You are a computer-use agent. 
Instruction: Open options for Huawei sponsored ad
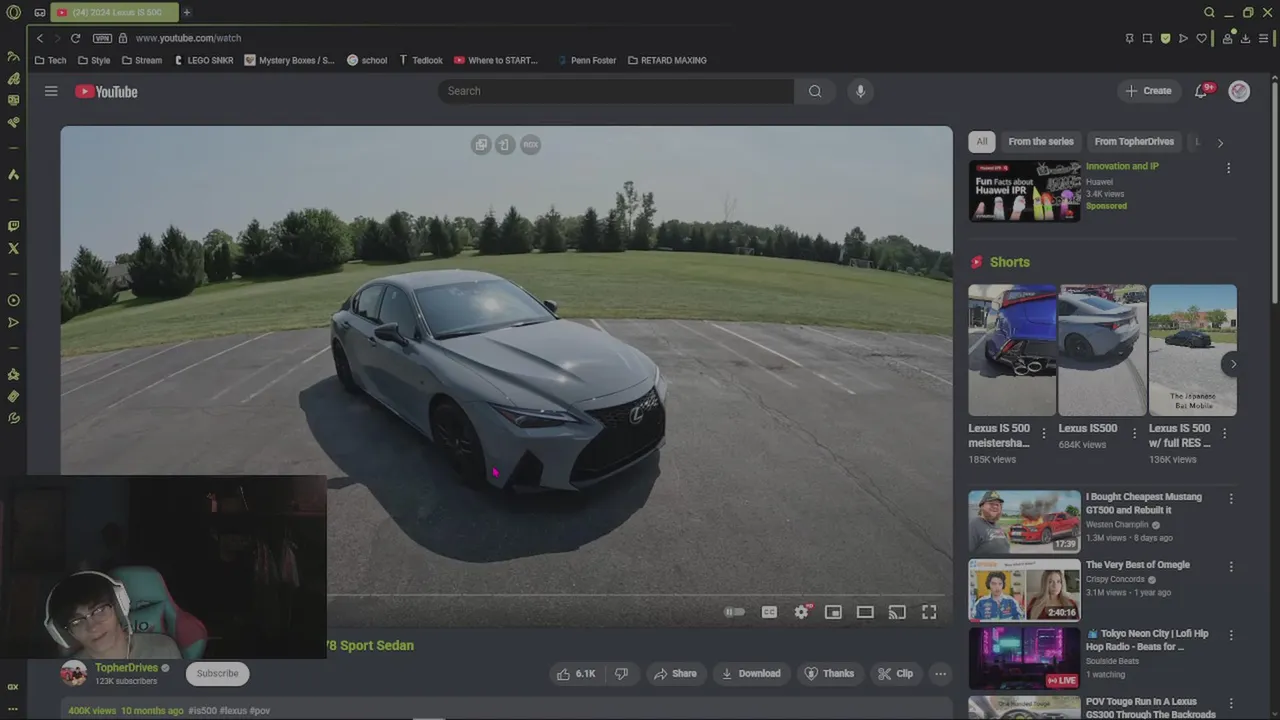click(x=1228, y=168)
